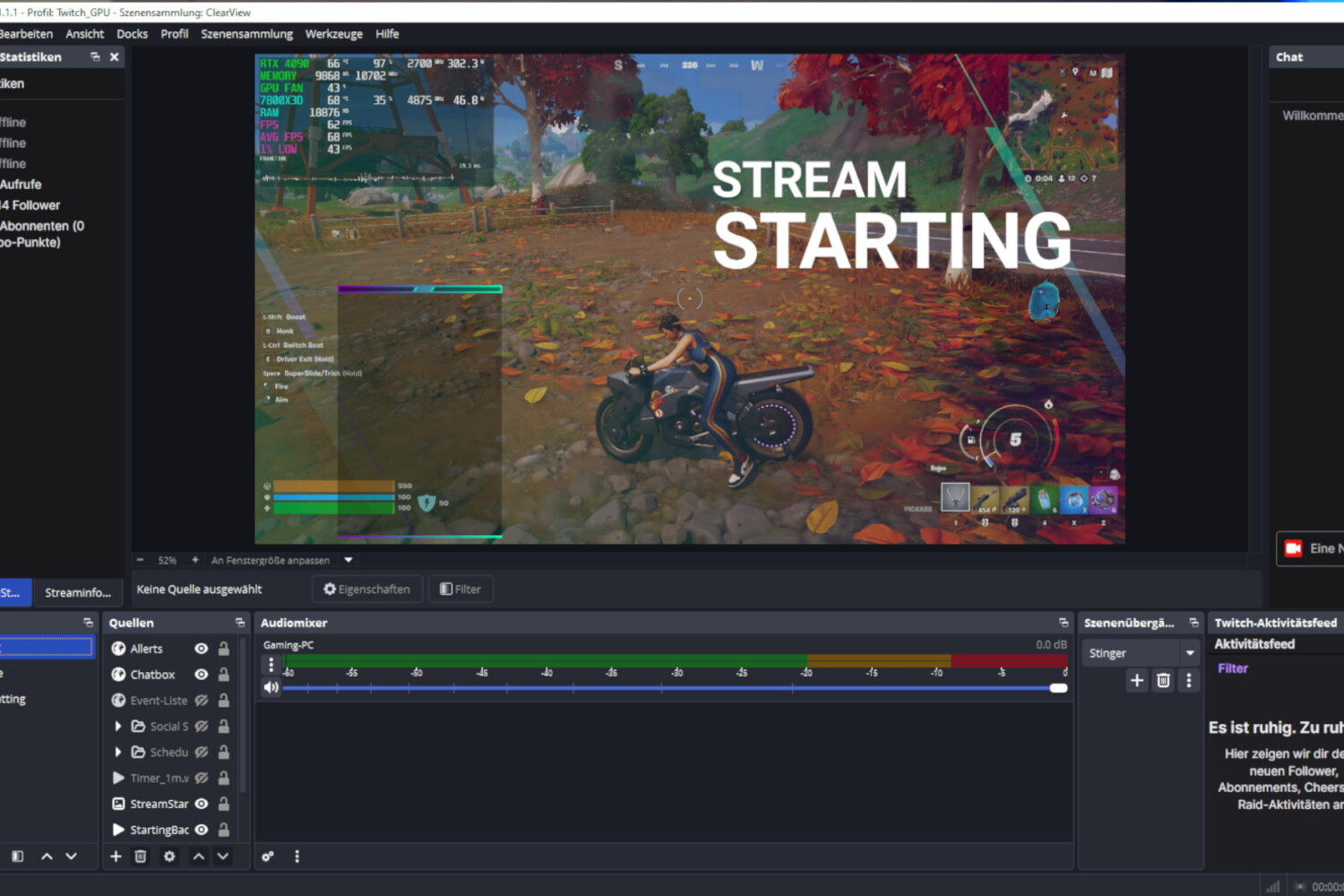Show the Event-Liste source
The width and height of the screenshot is (1344, 896).
[202, 701]
